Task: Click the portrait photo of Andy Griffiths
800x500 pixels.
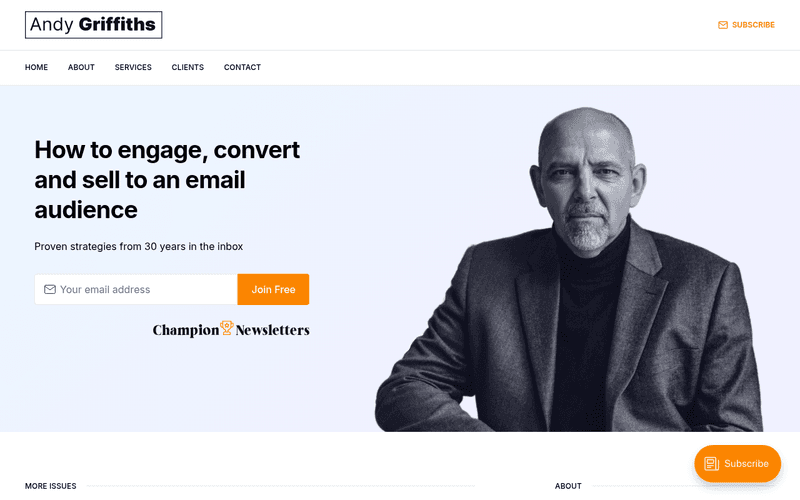Action: [x=569, y=269]
